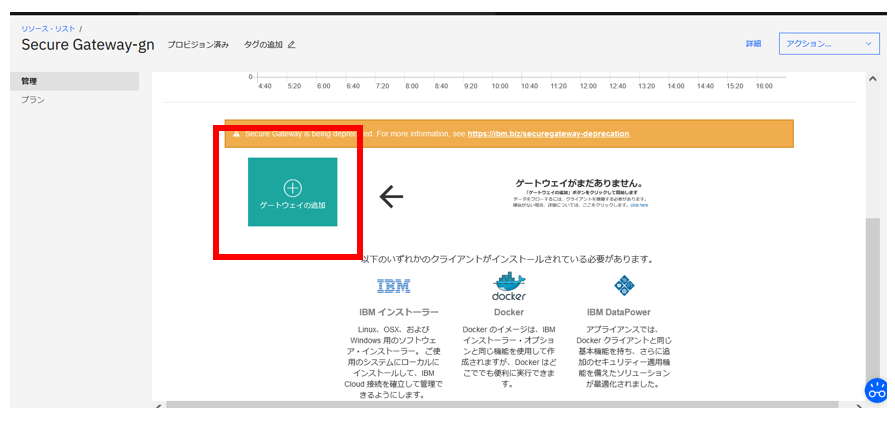
Task: Click the IBM DataPower heading text
Action: pyautogui.click(x=618, y=313)
